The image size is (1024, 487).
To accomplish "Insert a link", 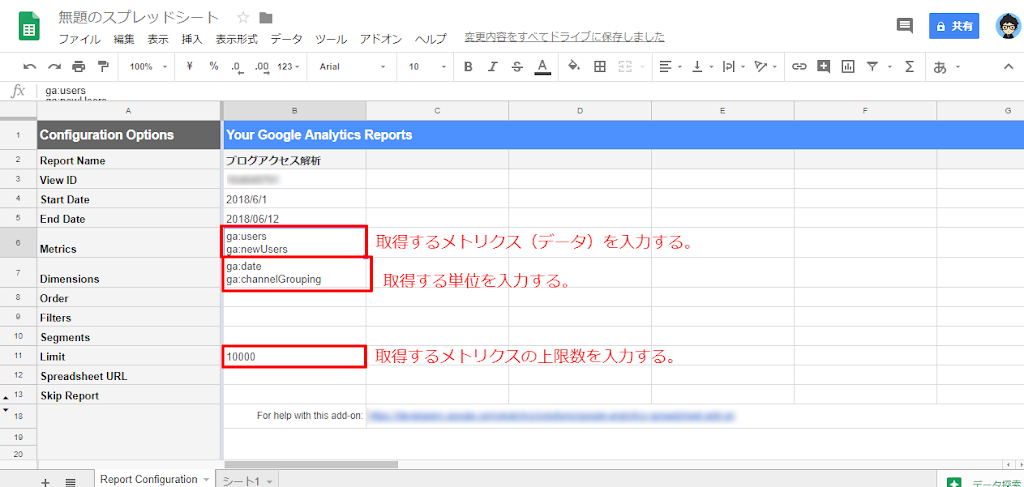I will [799, 67].
